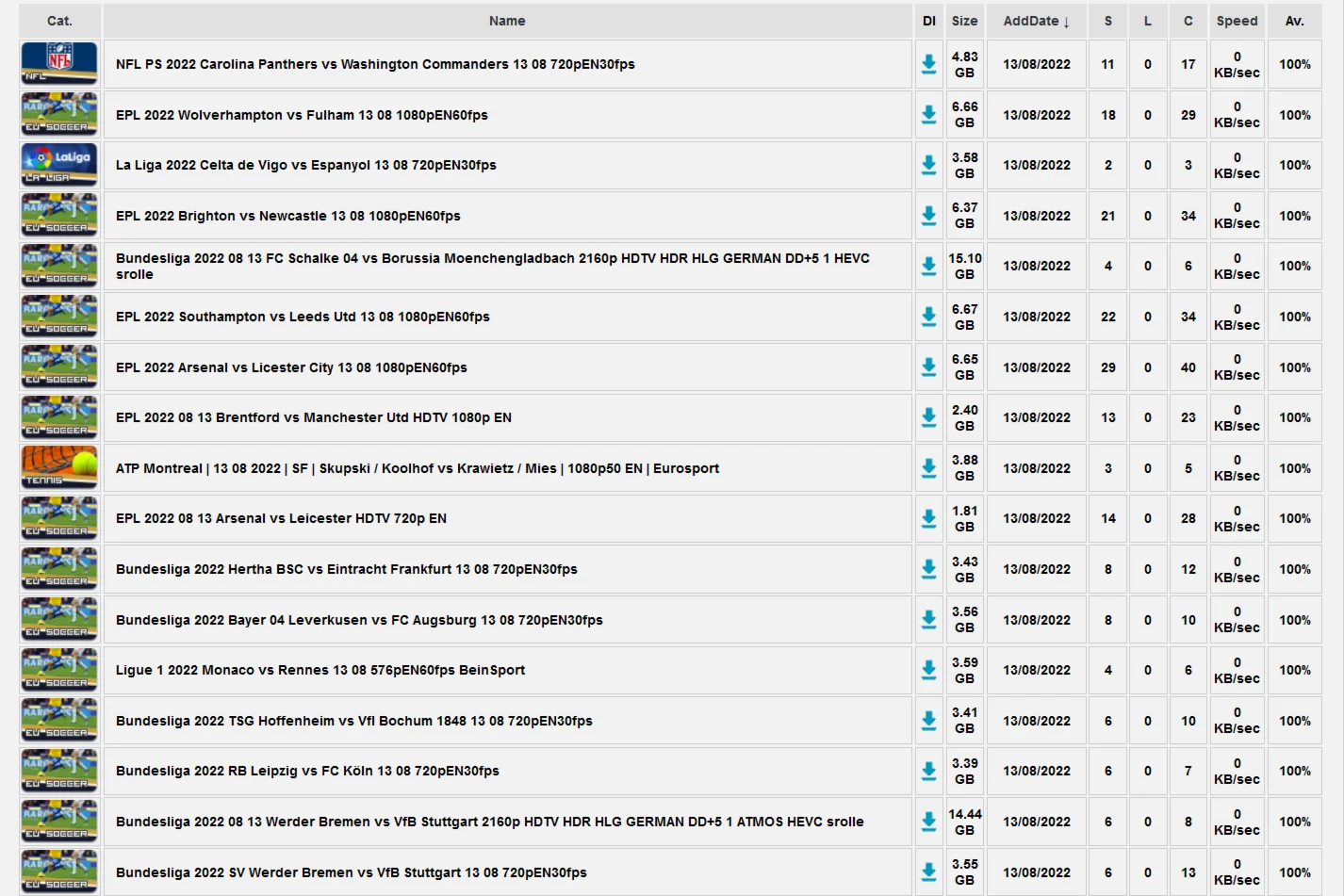Download the Leverkusen vs FC Augsburg torrent

[928, 620]
